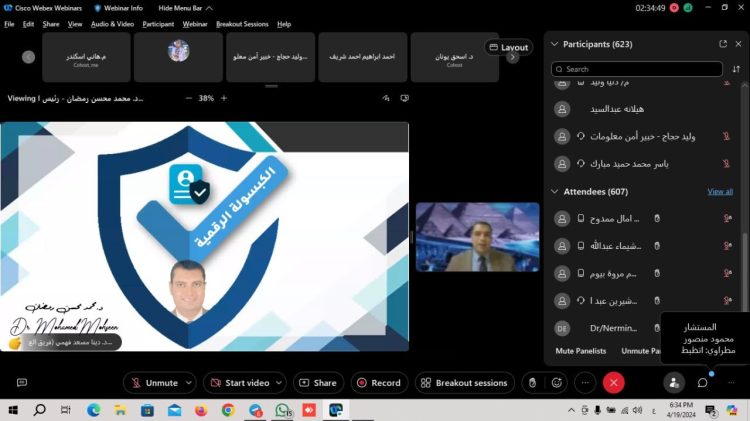Collapse the Attendees (607) section
This screenshot has height=421, width=750.
pyautogui.click(x=554, y=191)
